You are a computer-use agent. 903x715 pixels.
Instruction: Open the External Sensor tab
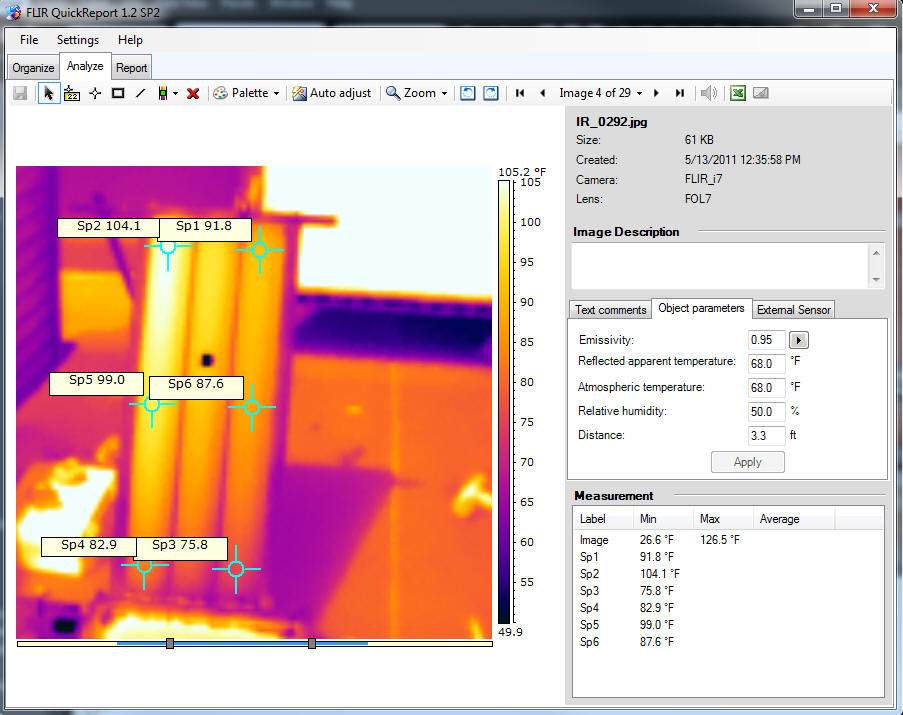793,310
